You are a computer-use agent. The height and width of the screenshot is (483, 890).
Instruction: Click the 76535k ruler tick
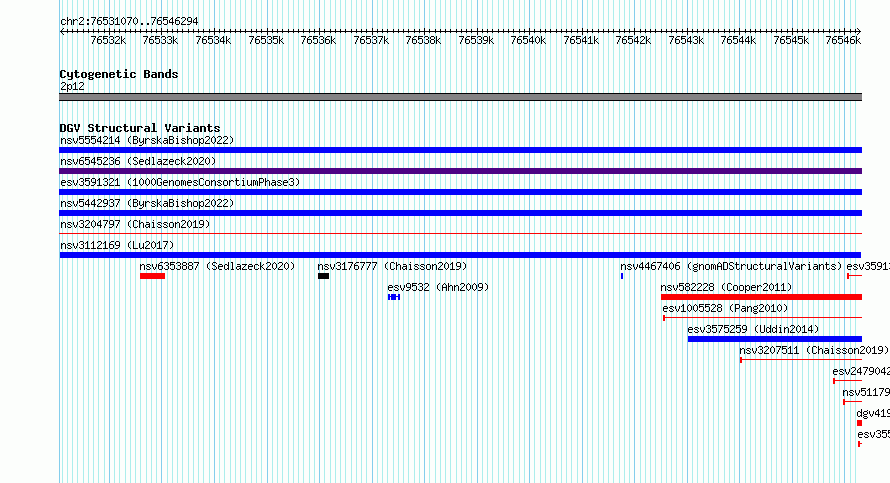click(x=266, y=40)
